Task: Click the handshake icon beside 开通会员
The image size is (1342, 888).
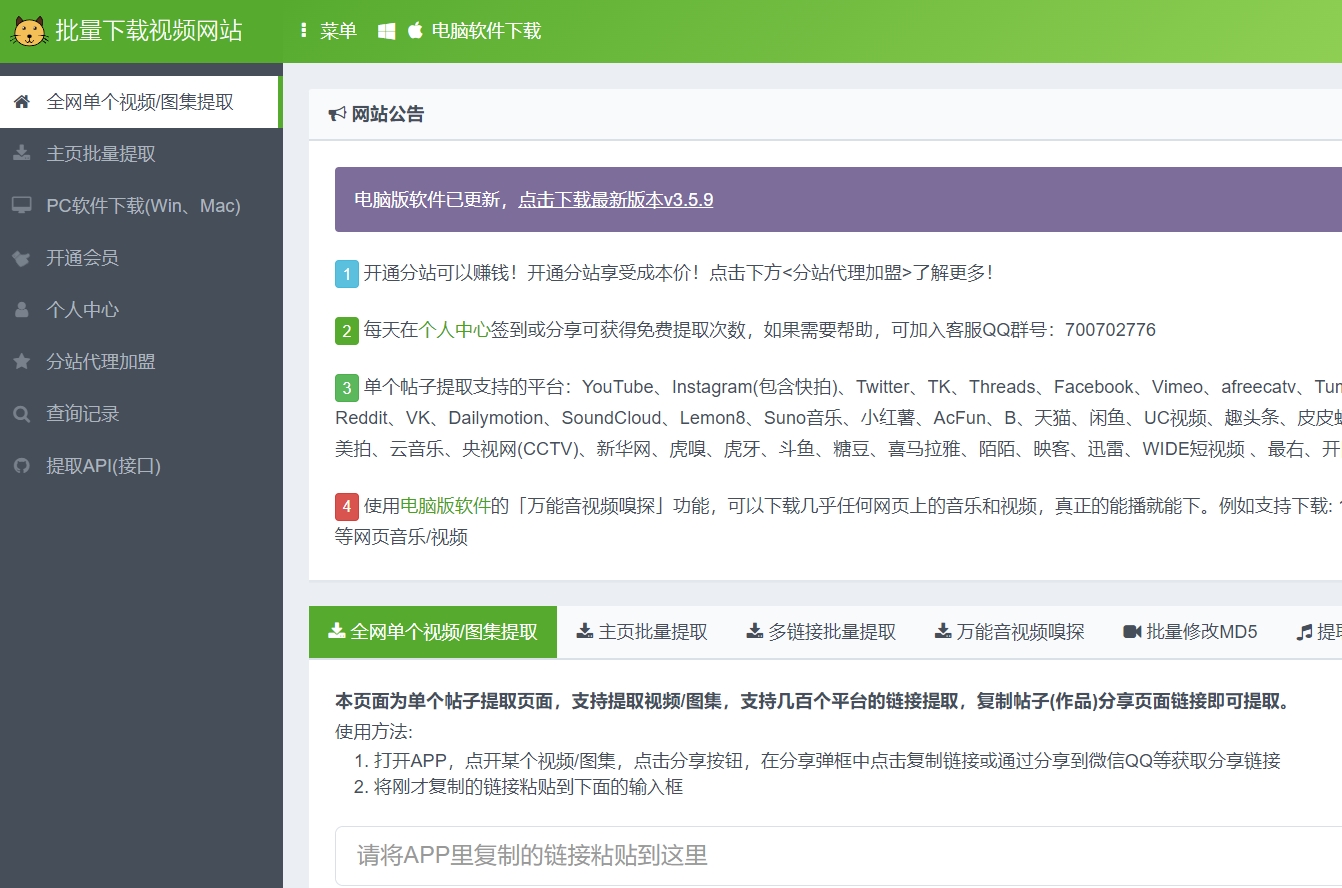Action: point(21,258)
